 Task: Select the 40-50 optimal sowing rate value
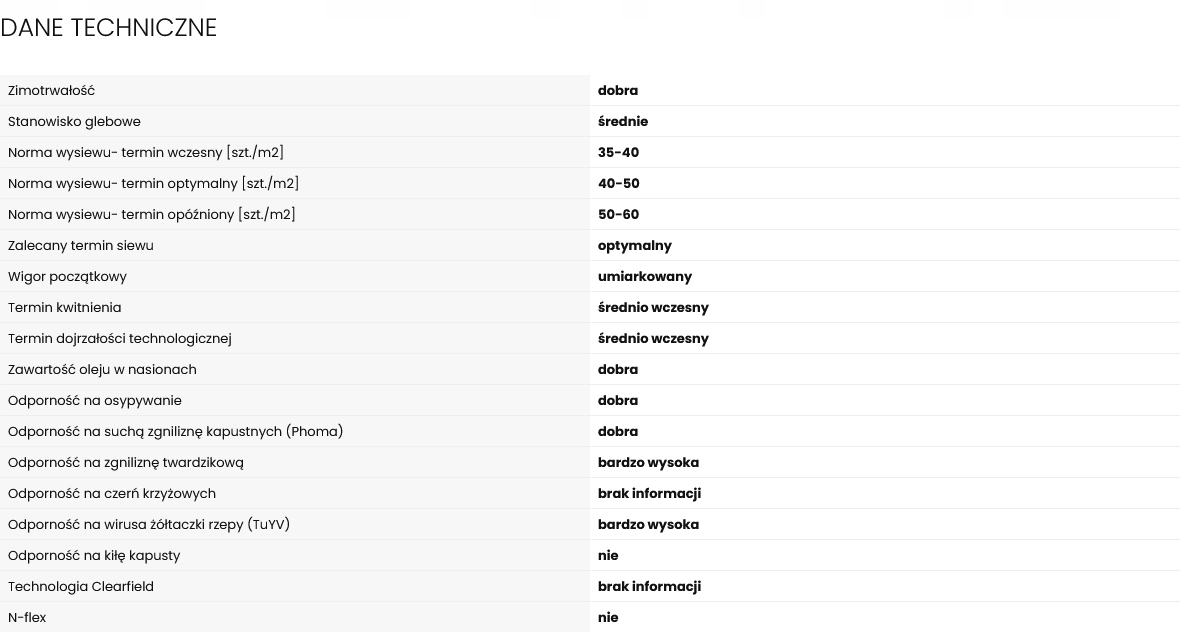[618, 184]
